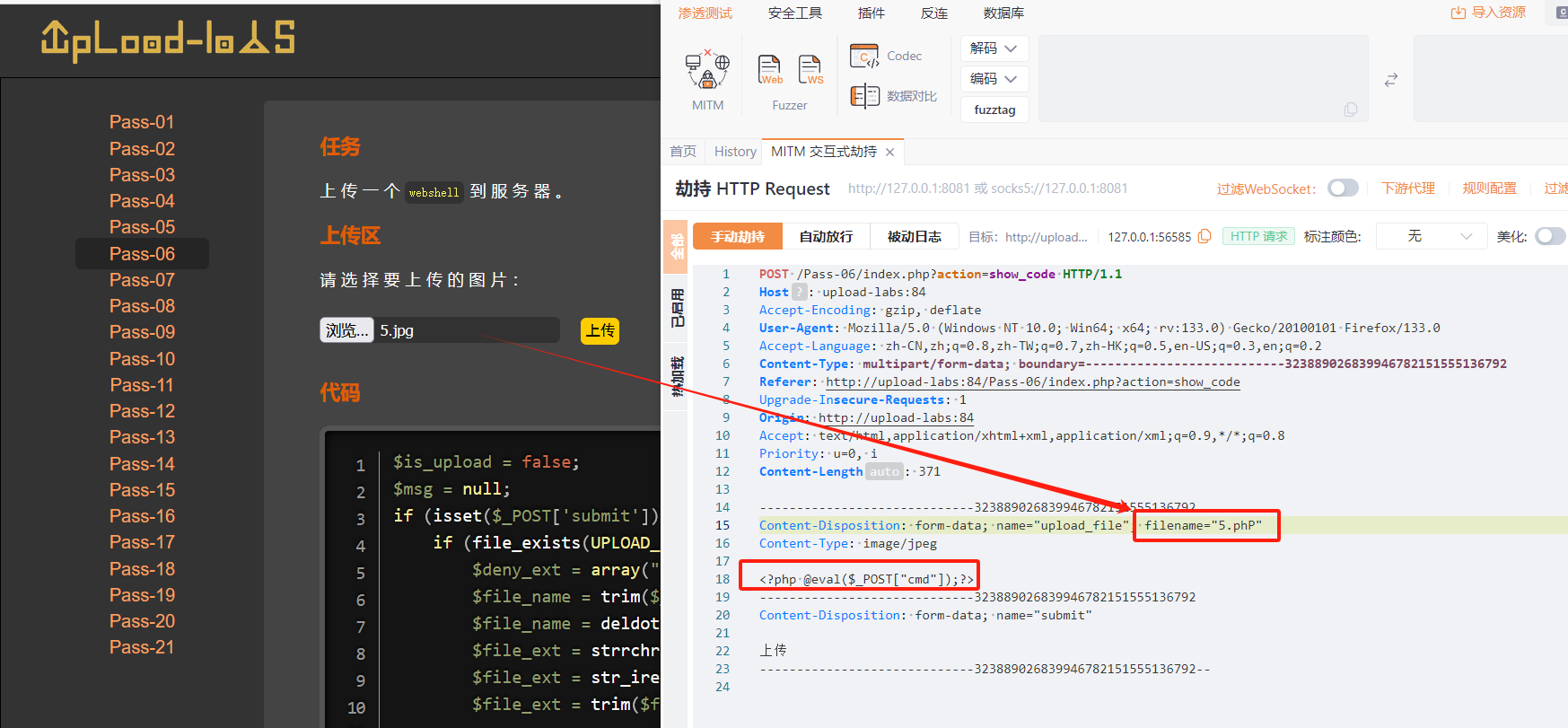The image size is (1568, 728).
Task: Open the 安全工具 menu
Action: tap(795, 13)
